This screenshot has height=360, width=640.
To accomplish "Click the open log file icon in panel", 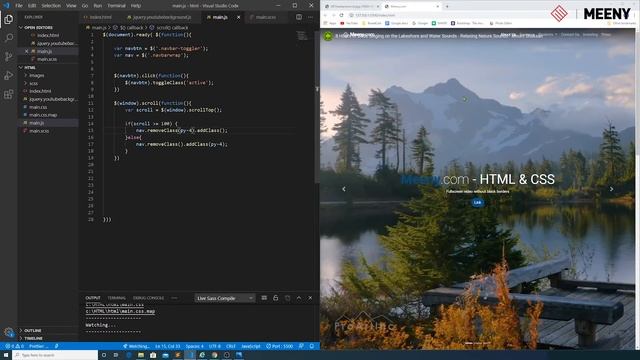I will point(287,298).
